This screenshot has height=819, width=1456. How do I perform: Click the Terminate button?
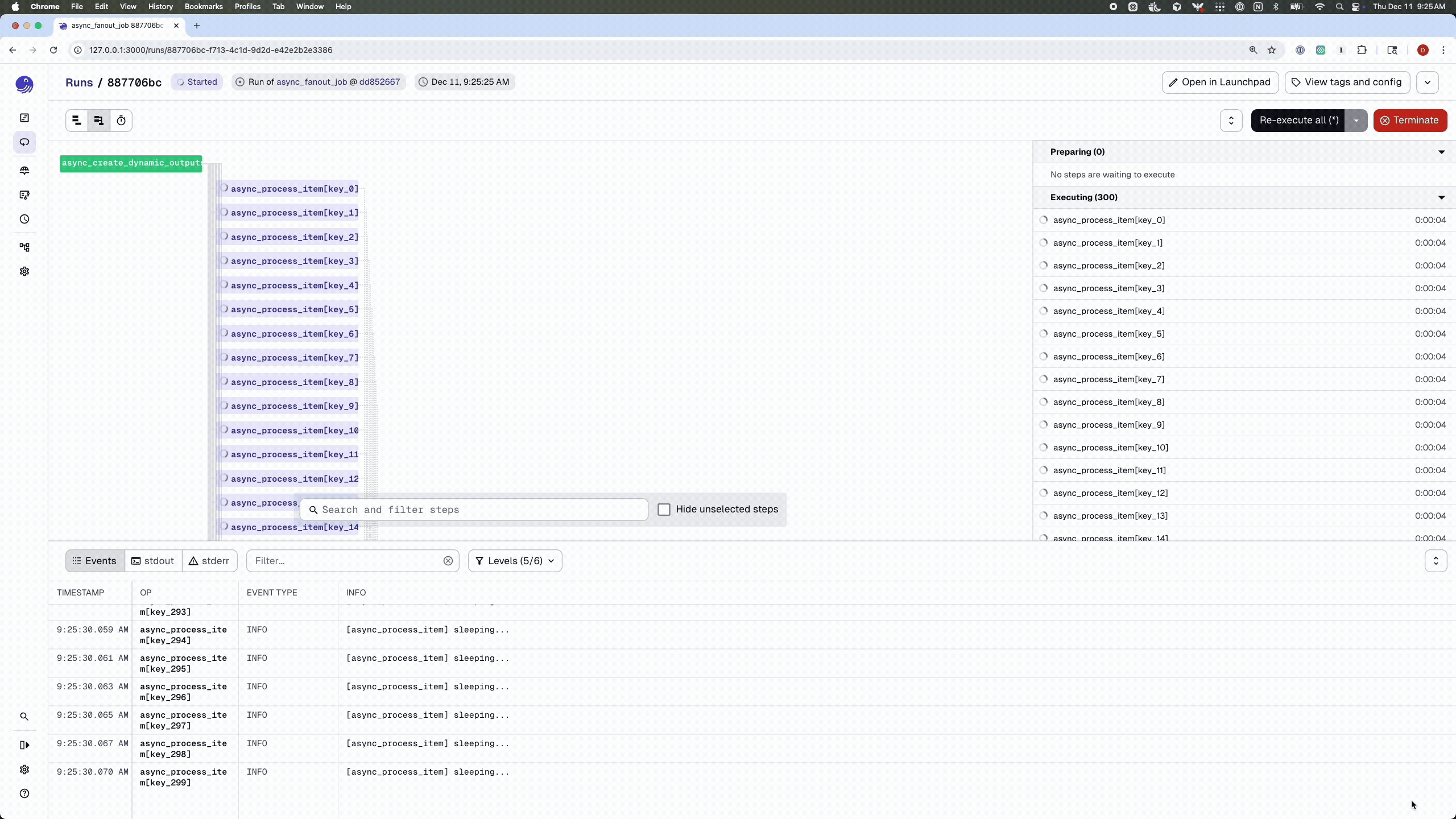[x=1410, y=121]
